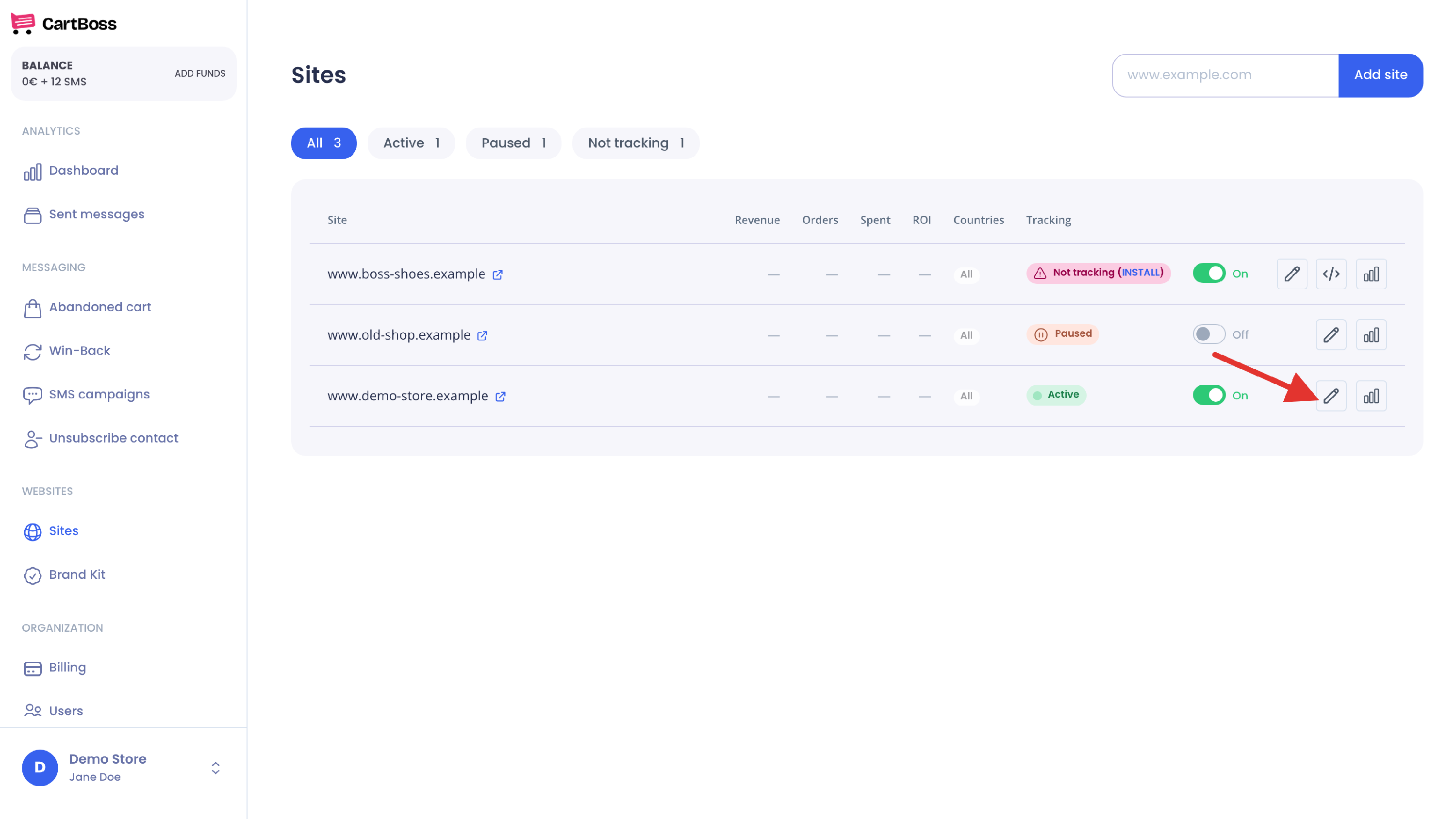Go to Win-Back in the sidebar

click(66, 351)
